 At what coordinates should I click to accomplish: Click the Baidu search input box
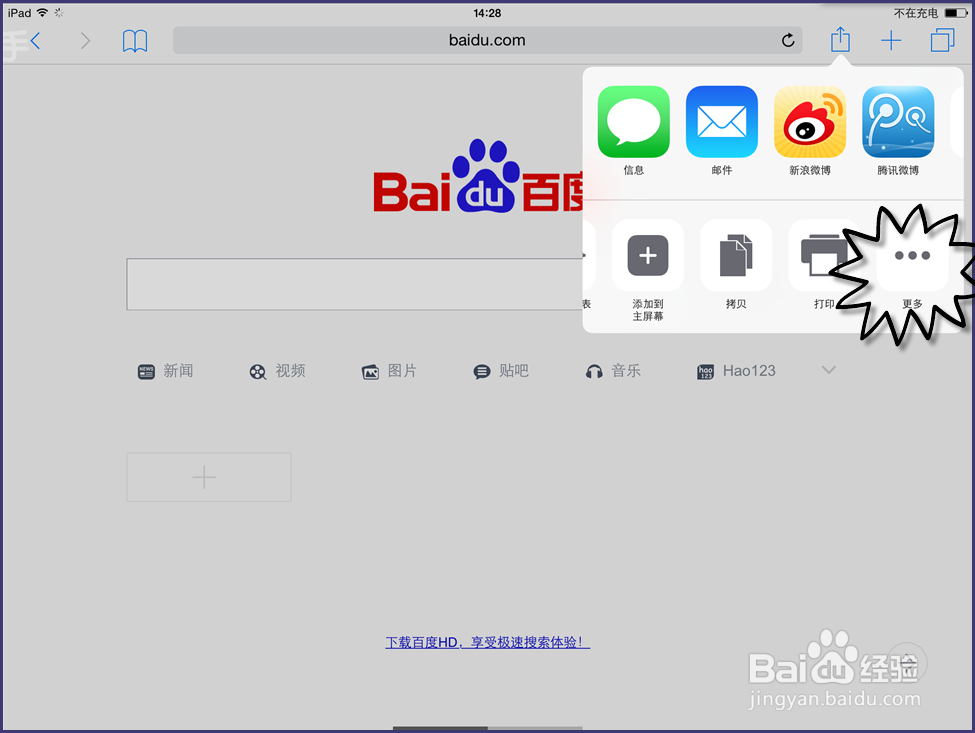(x=354, y=284)
